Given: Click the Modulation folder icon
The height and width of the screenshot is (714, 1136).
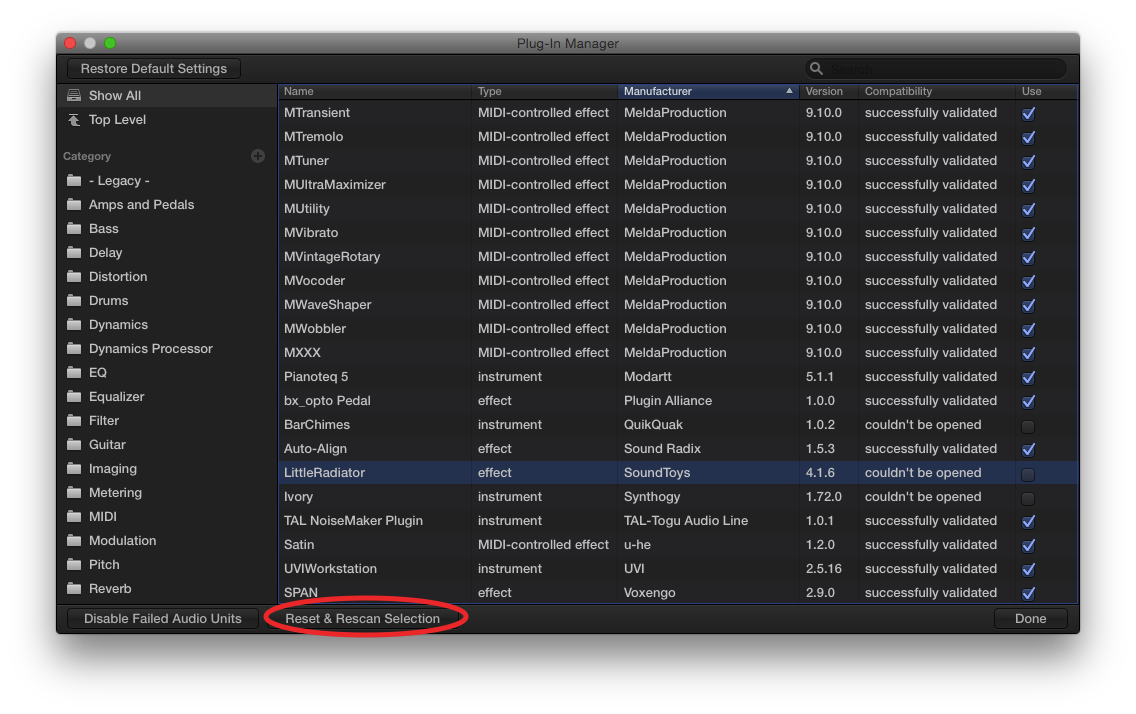Looking at the screenshot, I should 74,540.
